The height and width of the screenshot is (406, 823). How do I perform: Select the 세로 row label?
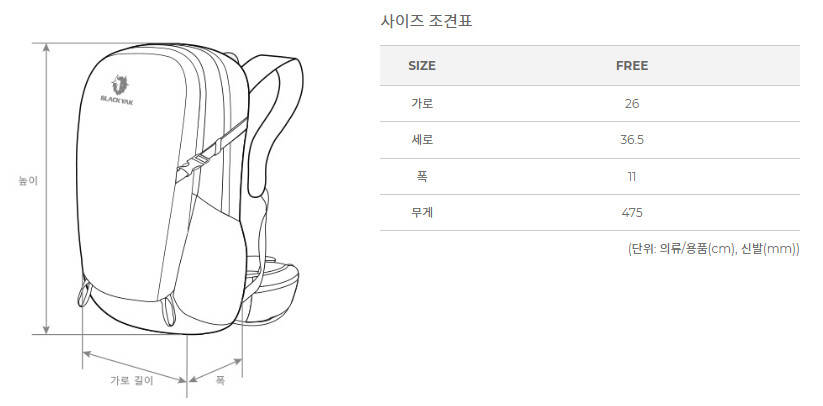pos(422,140)
